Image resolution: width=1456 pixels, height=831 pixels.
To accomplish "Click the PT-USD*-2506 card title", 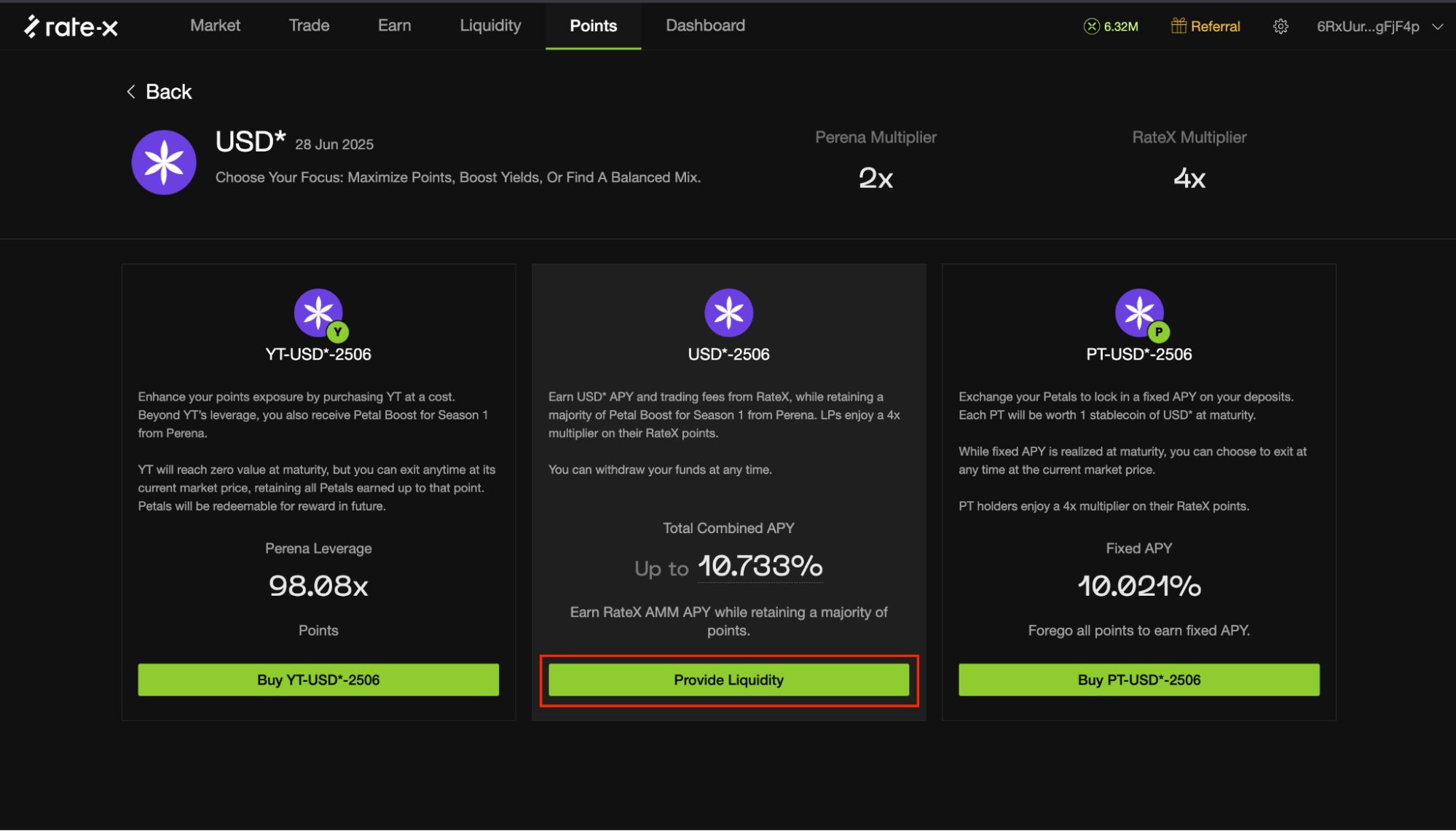I will (1139, 354).
